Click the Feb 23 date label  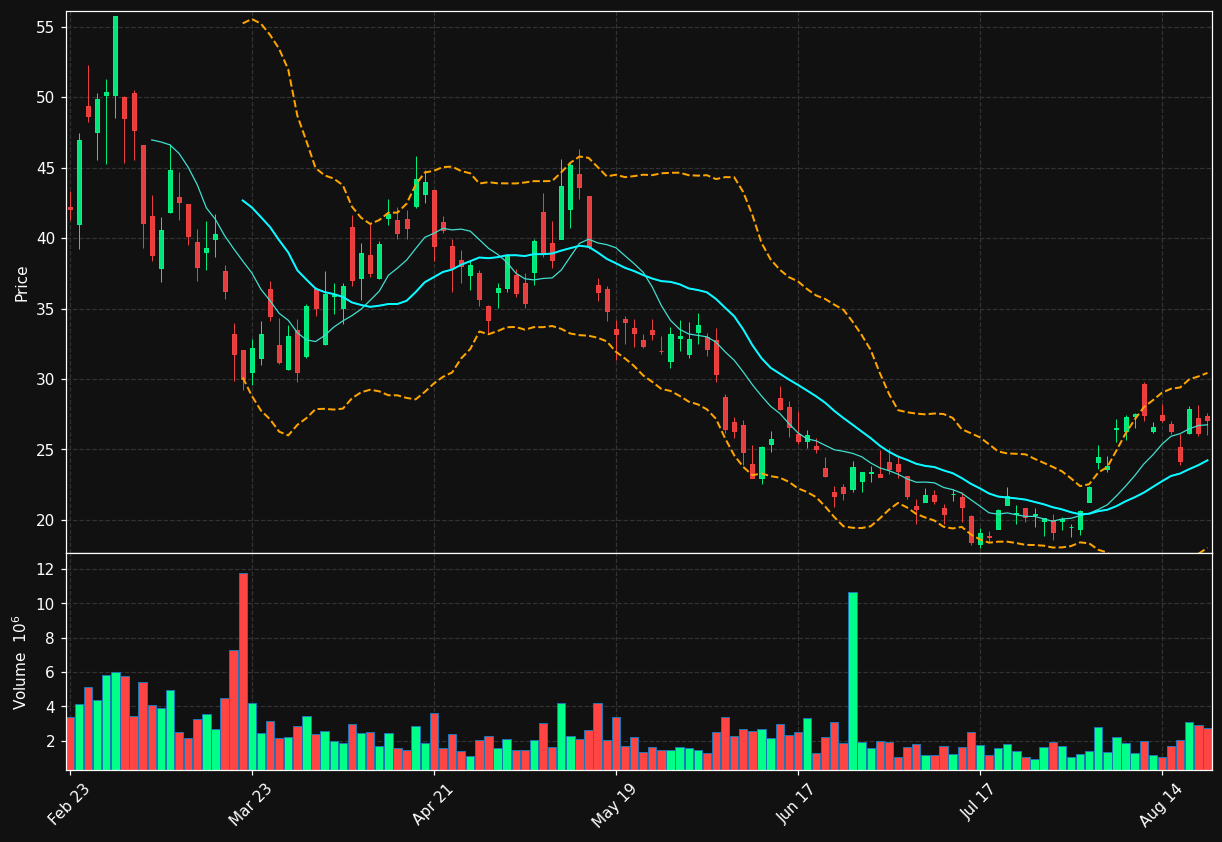pos(68,804)
